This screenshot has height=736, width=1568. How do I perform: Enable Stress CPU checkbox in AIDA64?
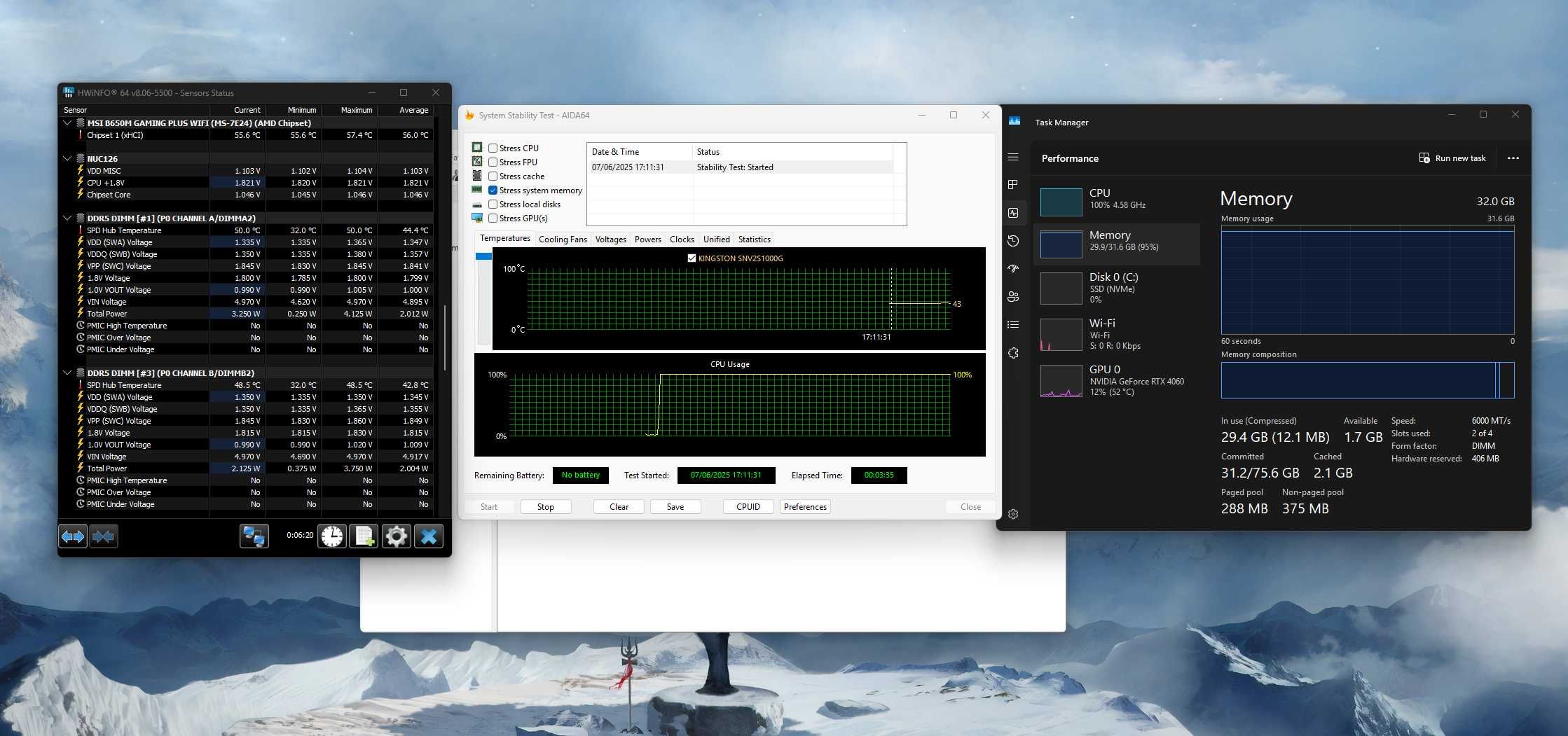click(x=493, y=148)
